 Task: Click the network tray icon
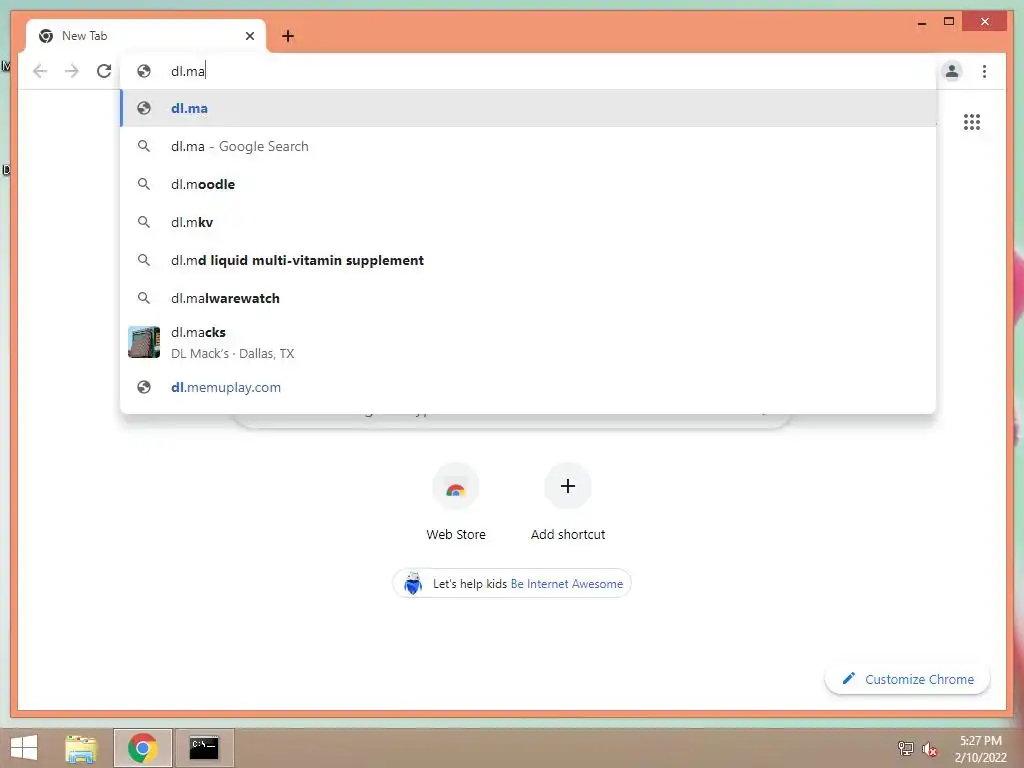(905, 749)
